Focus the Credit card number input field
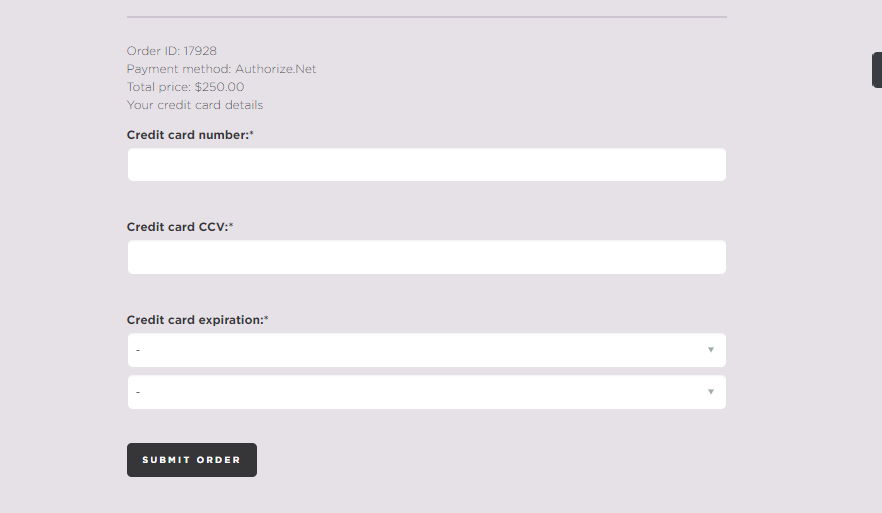Viewport: 882px width, 513px height. [x=426, y=164]
